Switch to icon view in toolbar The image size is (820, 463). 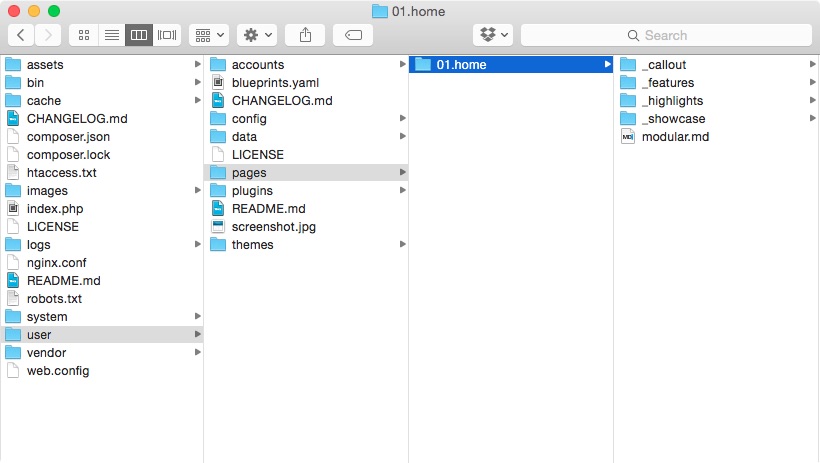[x=83, y=35]
